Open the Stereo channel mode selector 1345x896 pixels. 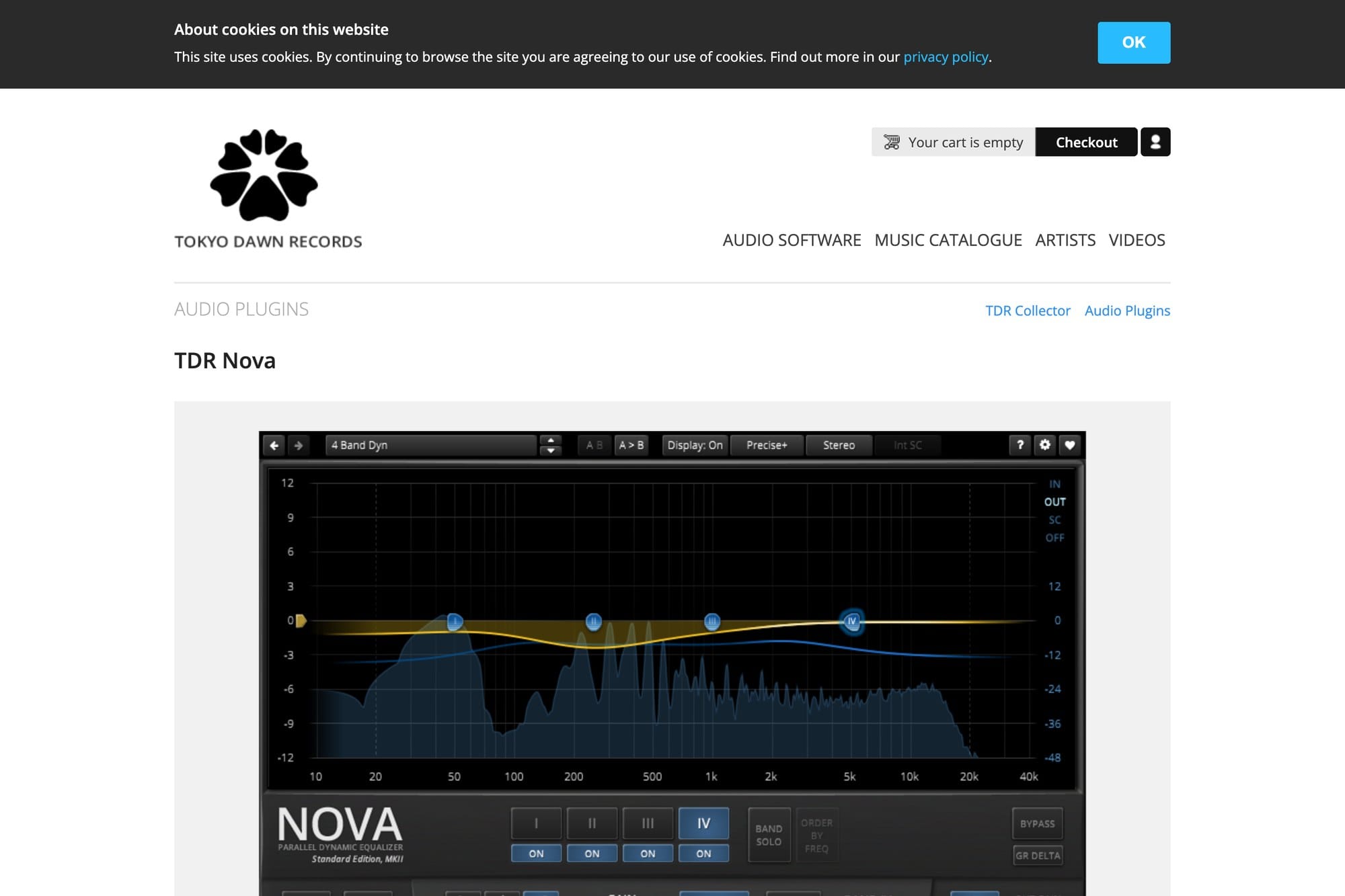click(x=839, y=445)
